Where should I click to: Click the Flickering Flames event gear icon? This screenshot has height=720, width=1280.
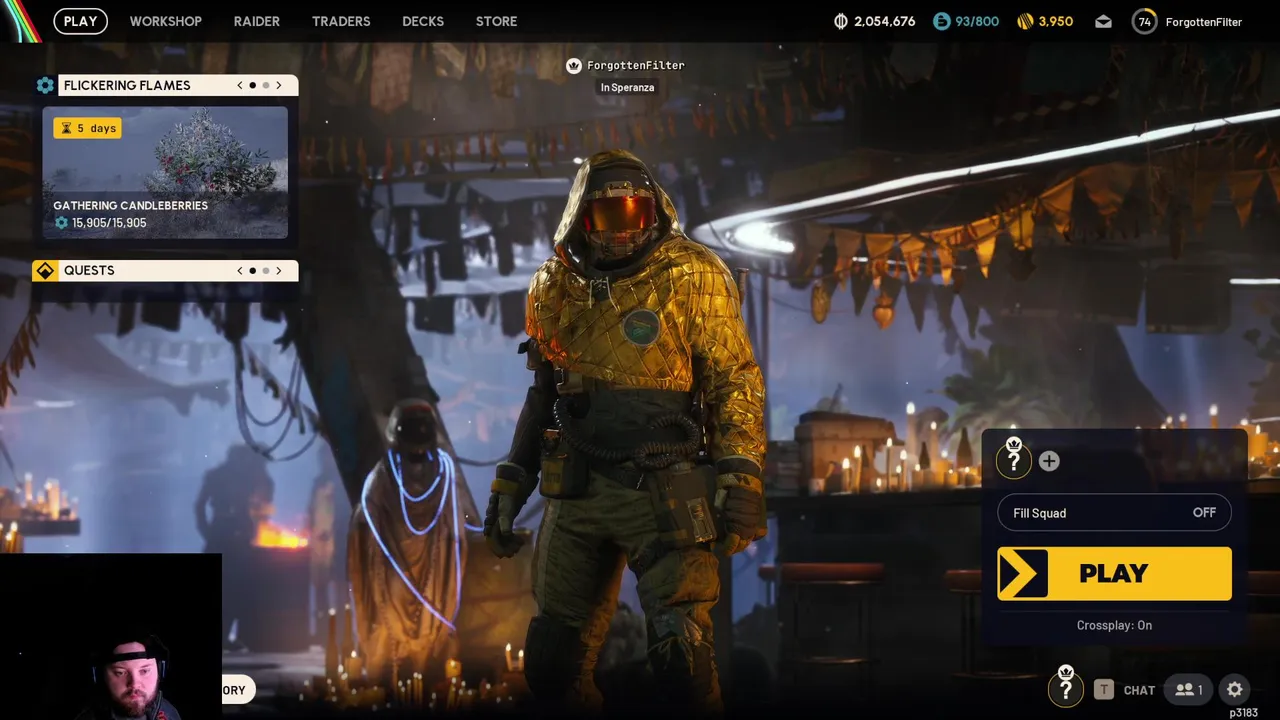[x=45, y=85]
